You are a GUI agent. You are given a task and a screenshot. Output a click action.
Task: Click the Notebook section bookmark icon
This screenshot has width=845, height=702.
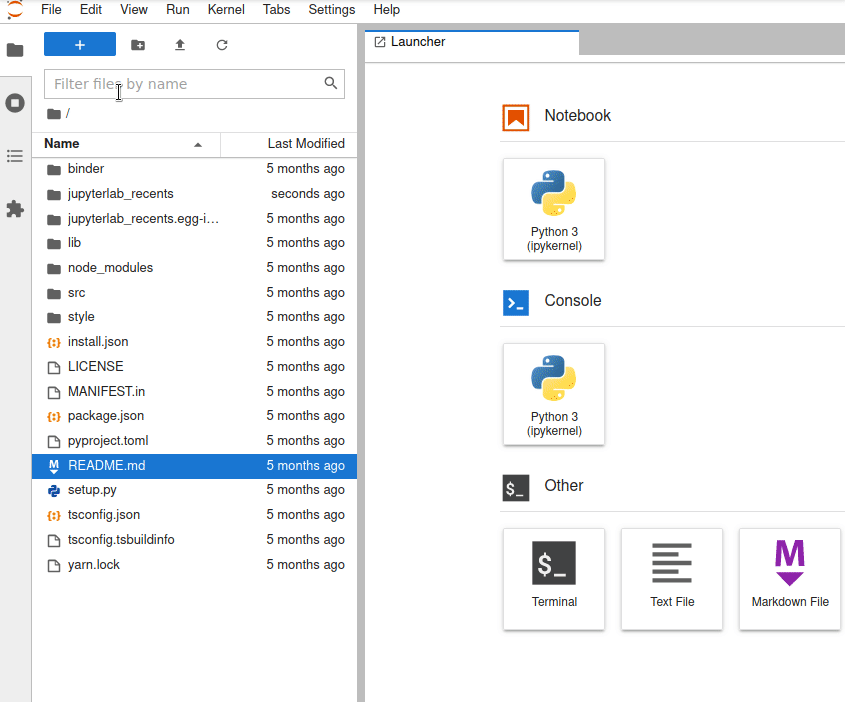[516, 117]
